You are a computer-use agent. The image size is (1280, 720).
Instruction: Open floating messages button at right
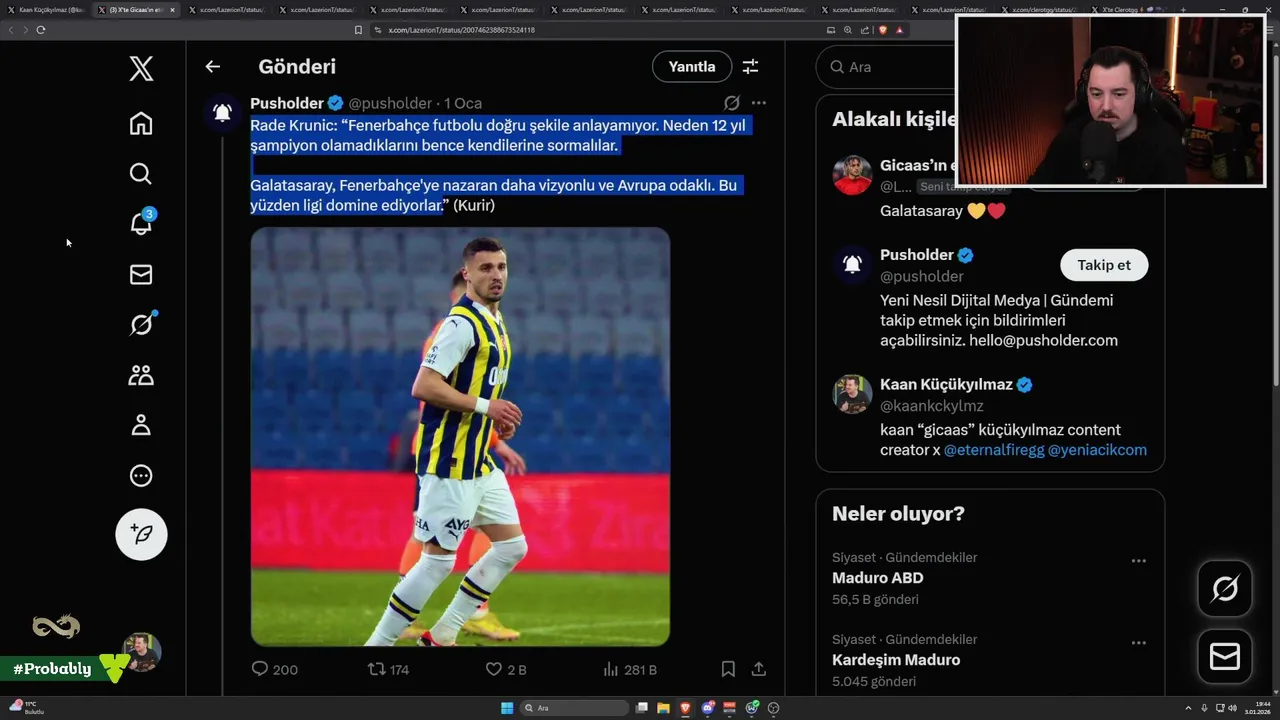tap(1225, 656)
